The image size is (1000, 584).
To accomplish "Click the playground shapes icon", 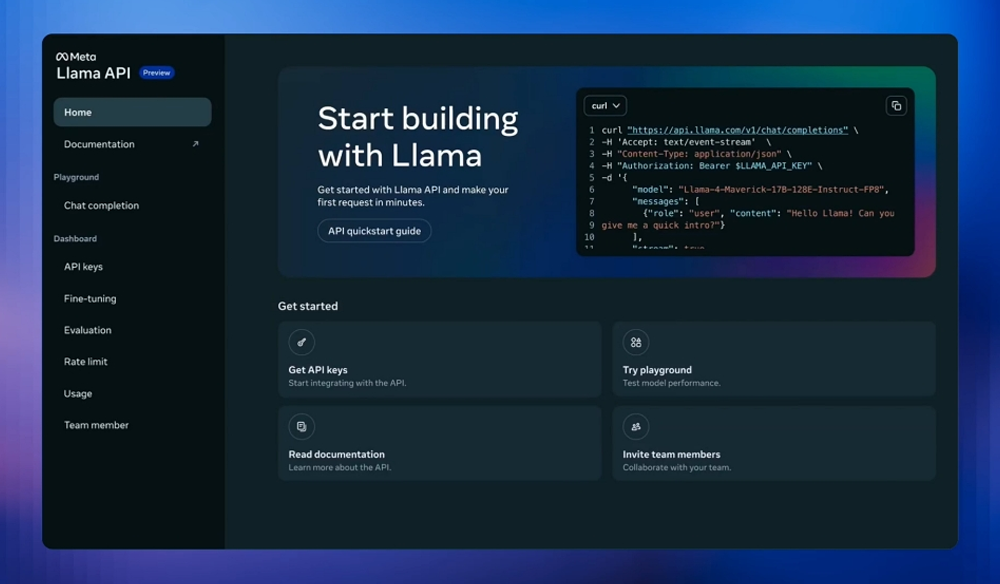I will (635, 343).
